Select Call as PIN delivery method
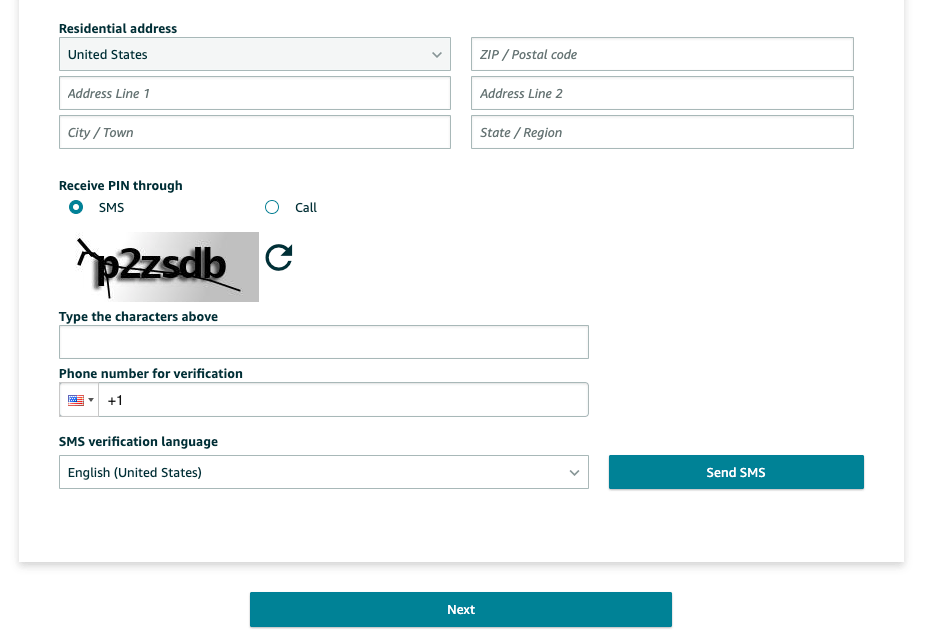 pyautogui.click(x=271, y=207)
